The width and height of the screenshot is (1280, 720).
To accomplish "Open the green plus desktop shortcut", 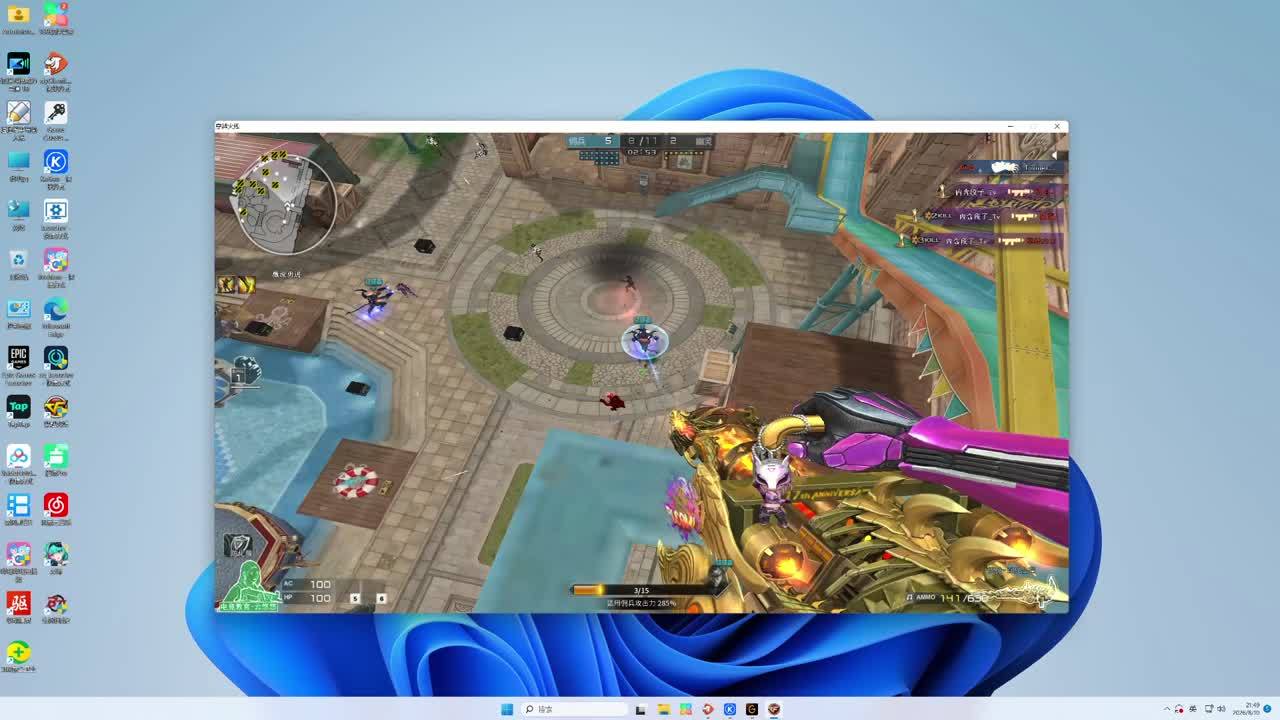I will tap(18, 652).
